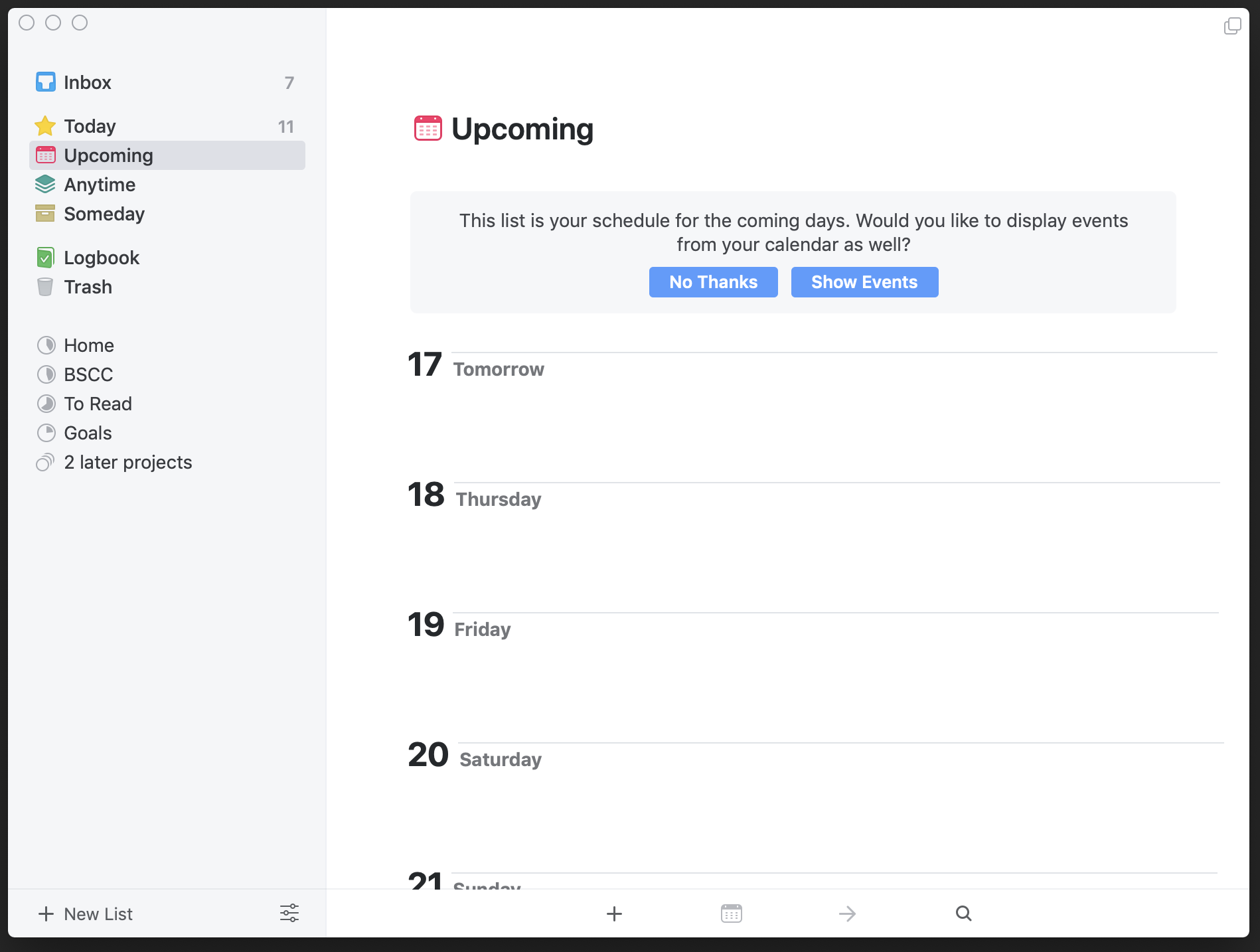Open the Inbox list
The image size is (1260, 952).
pyautogui.click(x=87, y=82)
